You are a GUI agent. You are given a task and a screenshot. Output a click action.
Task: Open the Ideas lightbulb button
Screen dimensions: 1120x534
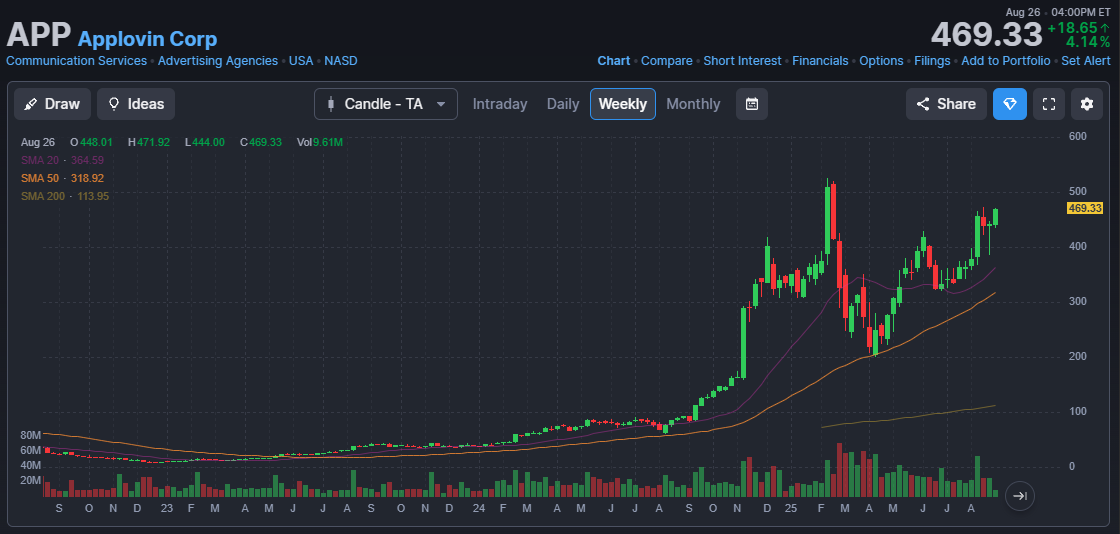[x=136, y=104]
